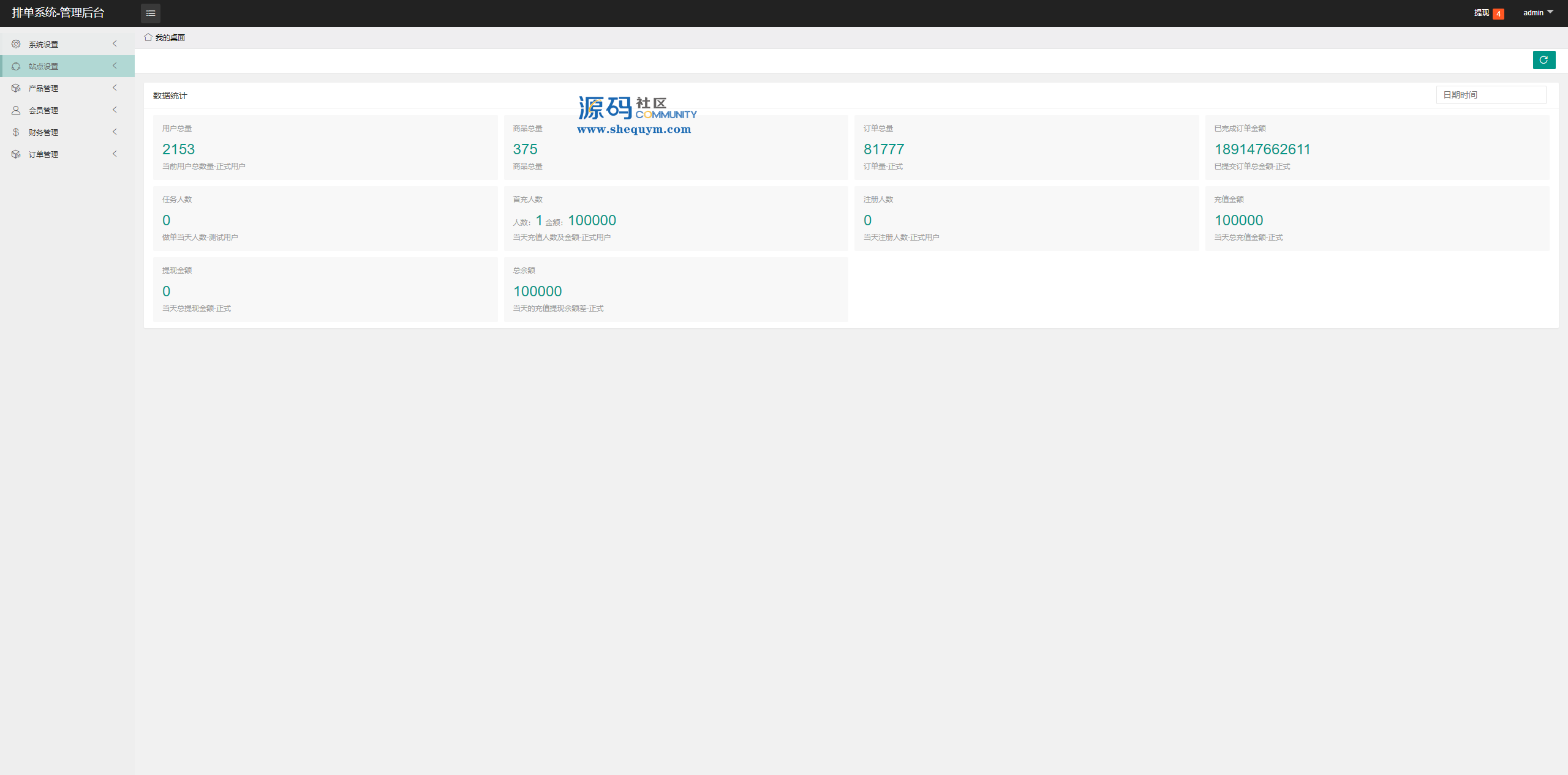
Task: Click the 提现 link in the header
Action: tap(1481, 13)
